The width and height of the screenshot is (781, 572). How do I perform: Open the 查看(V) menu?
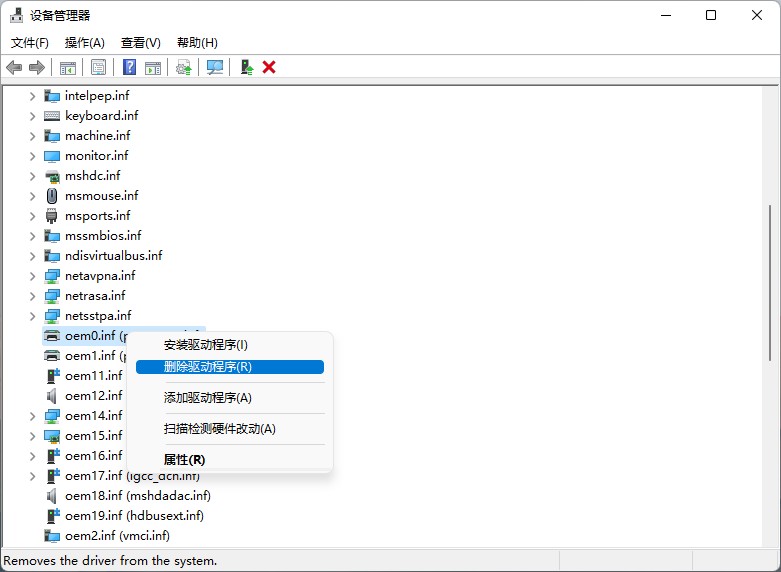pyautogui.click(x=140, y=43)
